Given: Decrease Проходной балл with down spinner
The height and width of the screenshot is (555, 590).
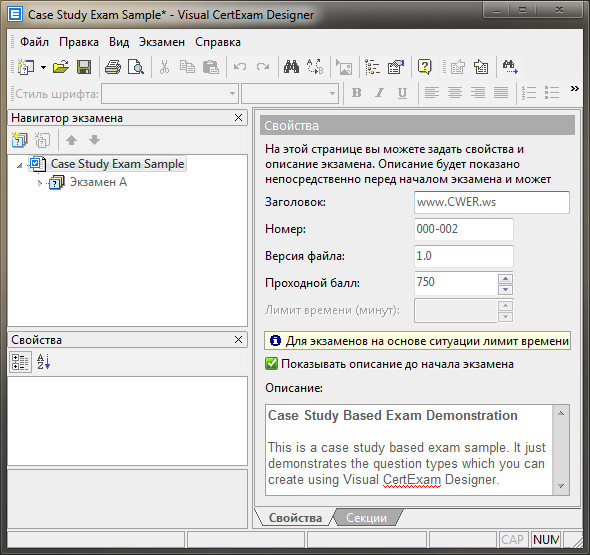Looking at the screenshot, I should [x=505, y=289].
